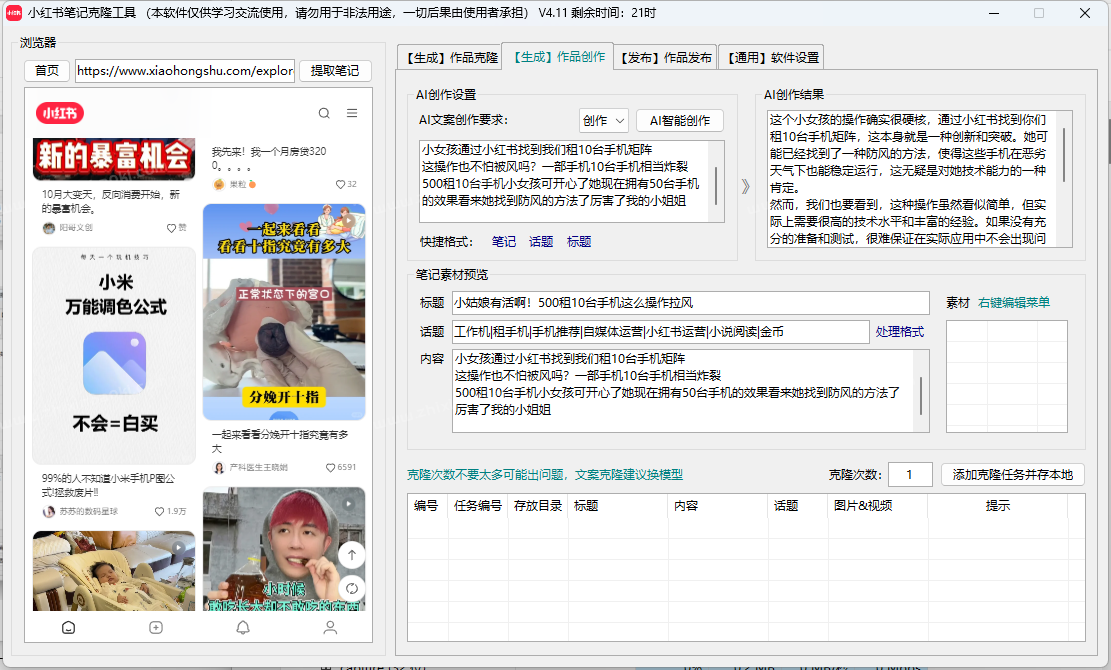The image size is (1111, 670).
Task: Click the AI智能创作 button
Action: pos(681,120)
